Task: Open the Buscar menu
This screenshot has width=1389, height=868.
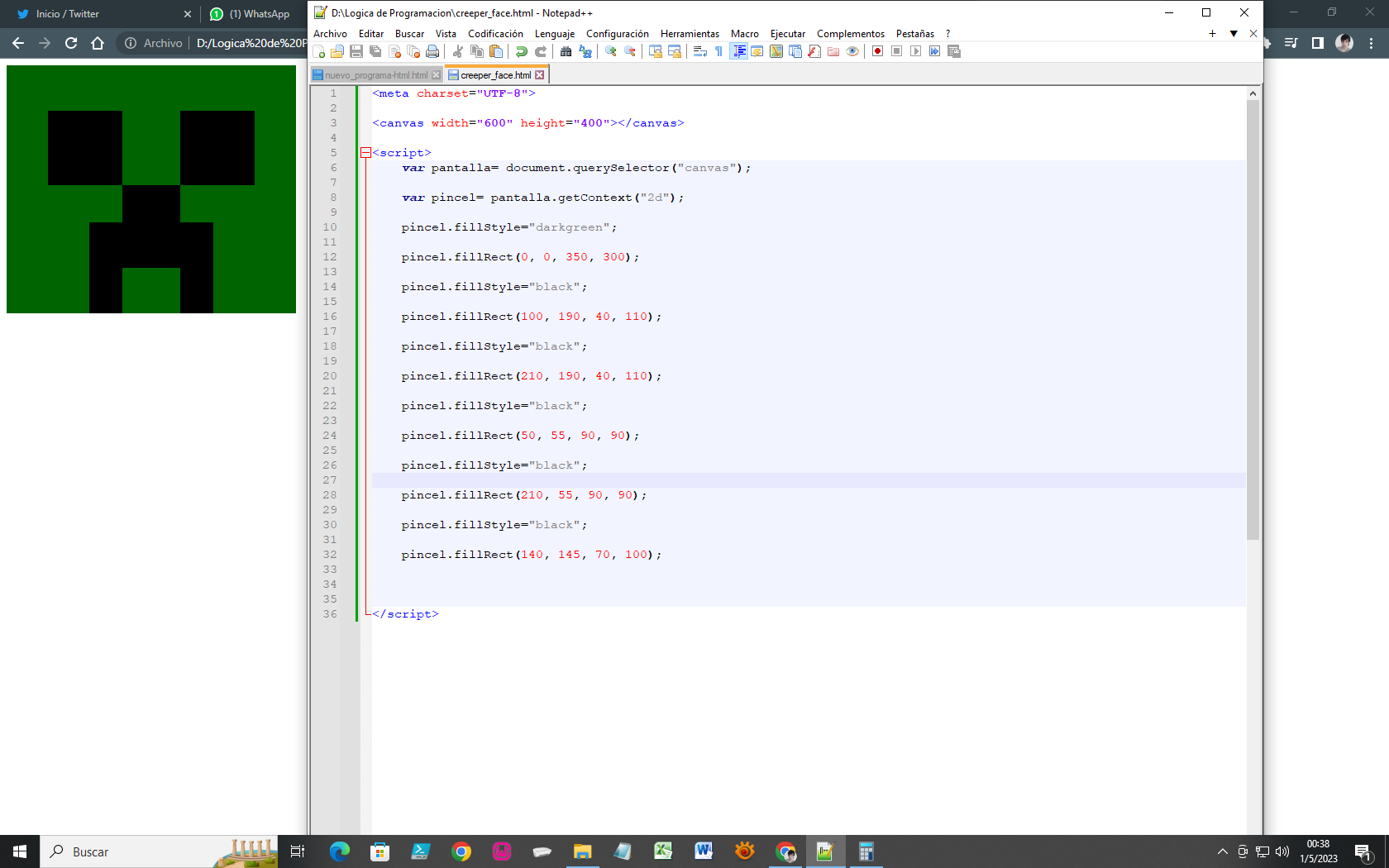Action: pyautogui.click(x=409, y=34)
